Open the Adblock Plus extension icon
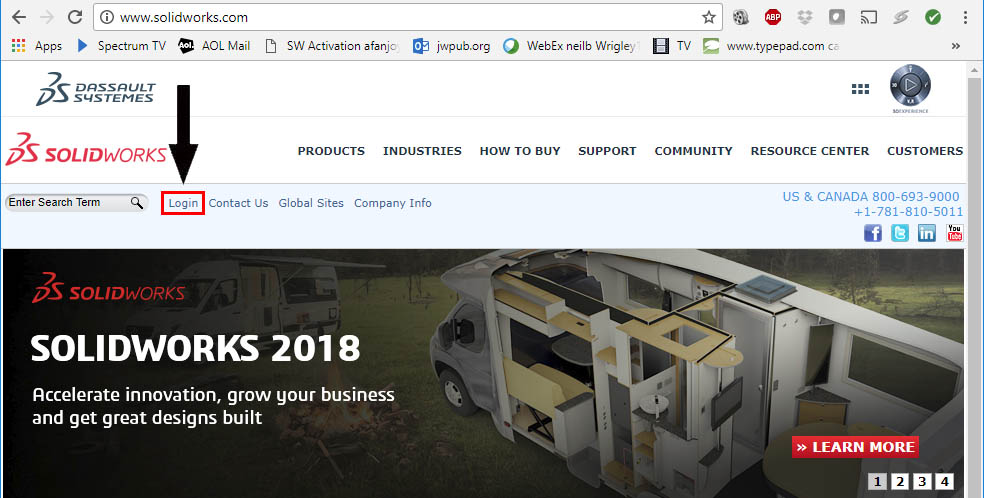 pyautogui.click(x=773, y=18)
